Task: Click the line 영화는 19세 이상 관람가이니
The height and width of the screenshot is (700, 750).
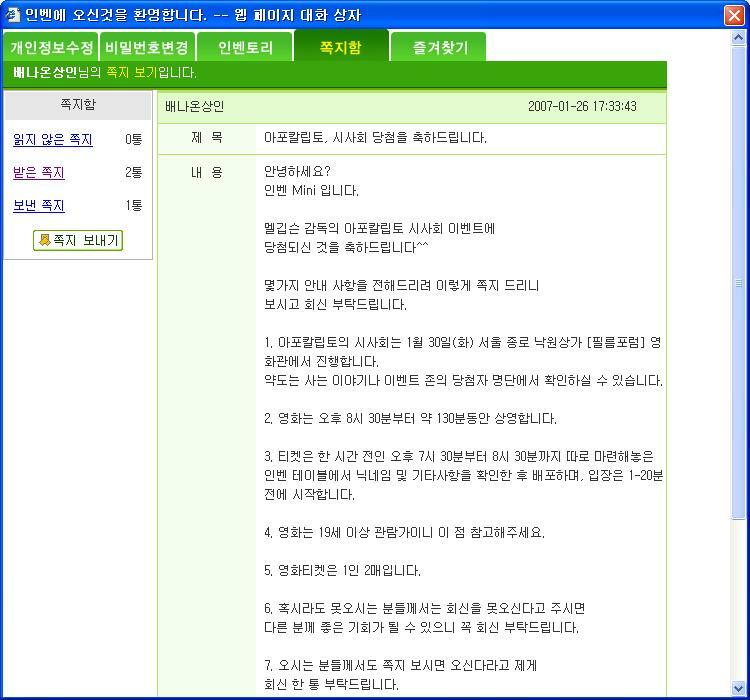Action: [405, 533]
